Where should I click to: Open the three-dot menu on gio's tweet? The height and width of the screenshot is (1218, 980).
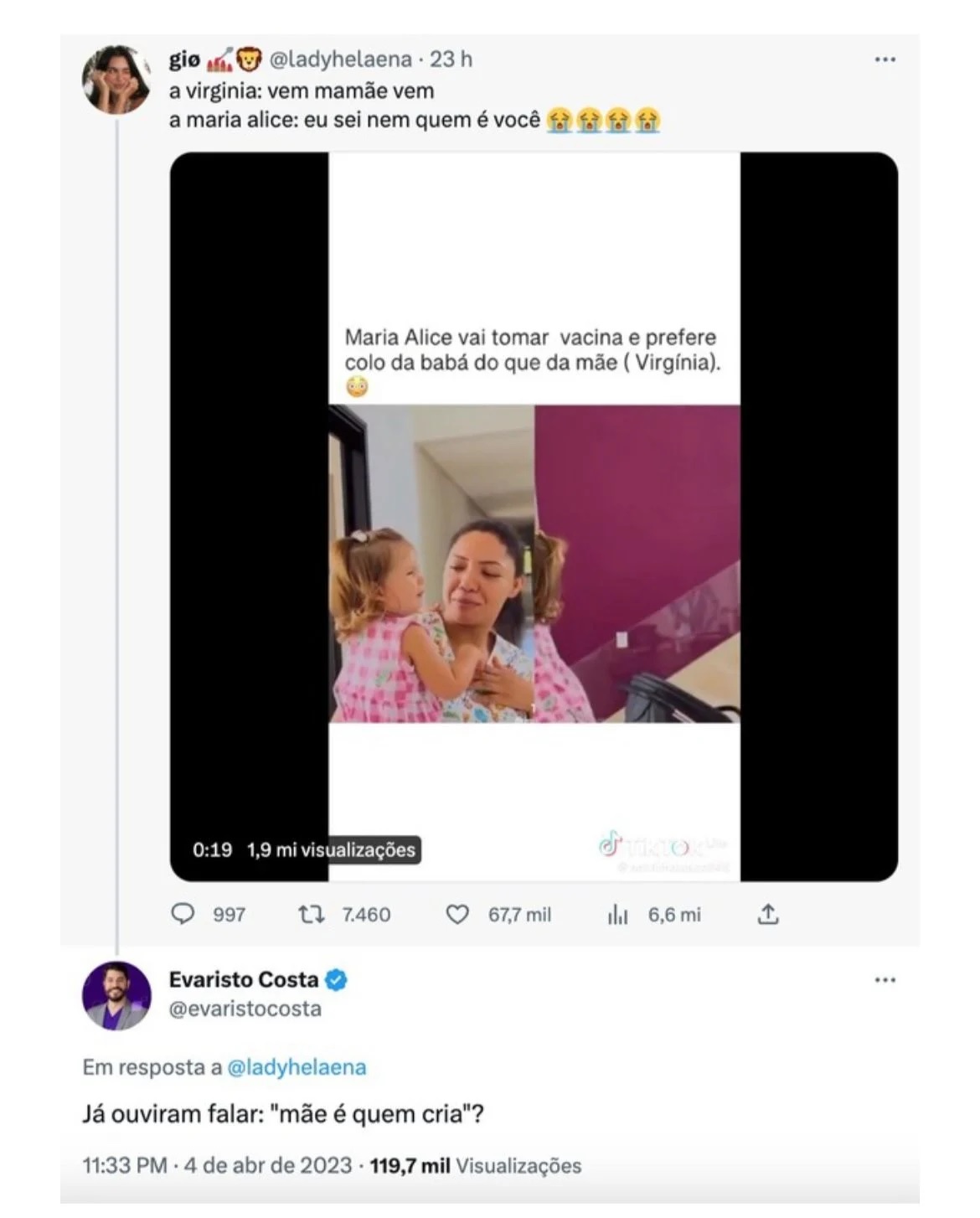coord(885,59)
